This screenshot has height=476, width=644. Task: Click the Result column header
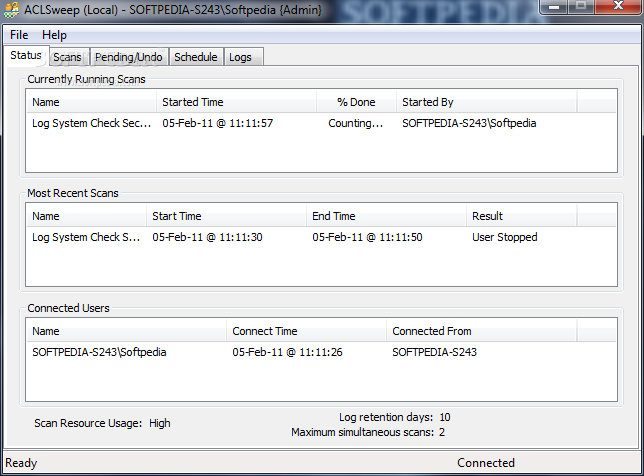(x=522, y=216)
